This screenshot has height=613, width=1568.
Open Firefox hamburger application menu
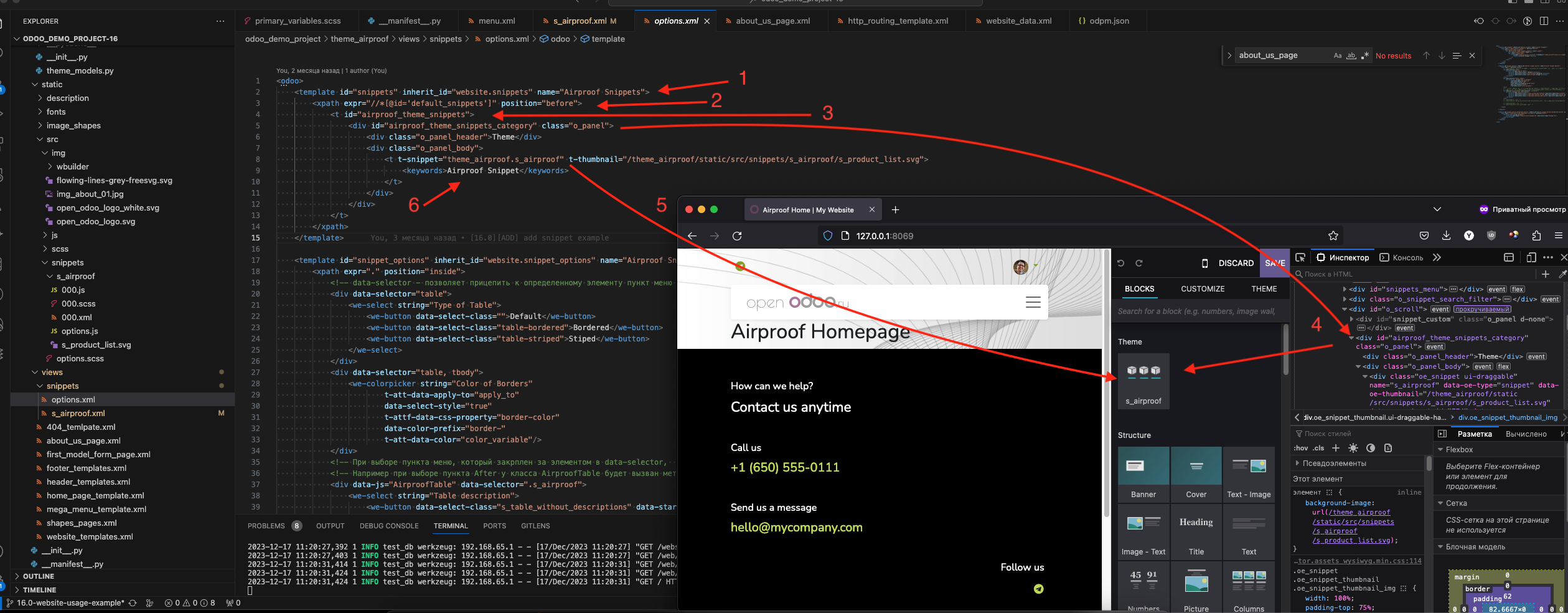coord(1559,235)
